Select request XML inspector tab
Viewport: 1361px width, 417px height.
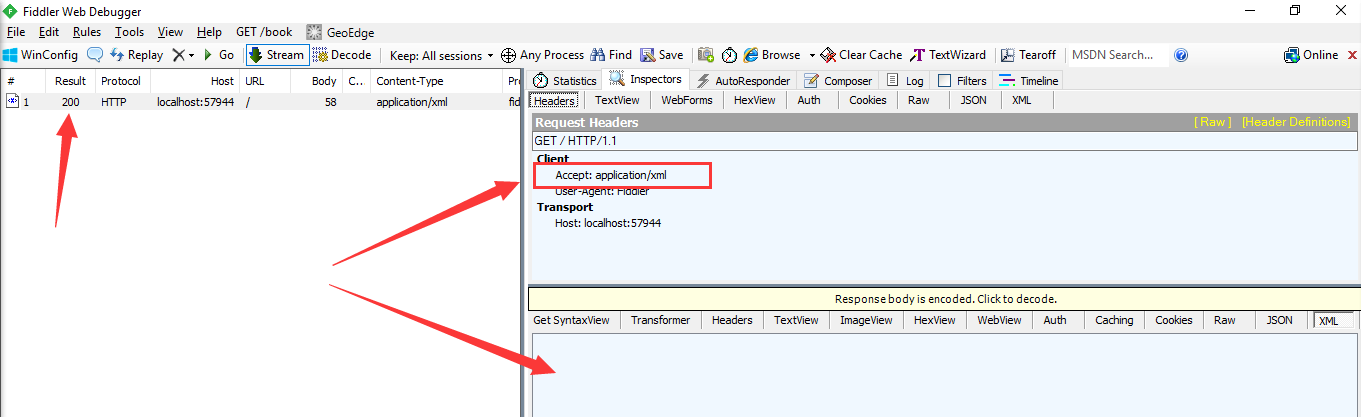pyautogui.click(x=1022, y=100)
